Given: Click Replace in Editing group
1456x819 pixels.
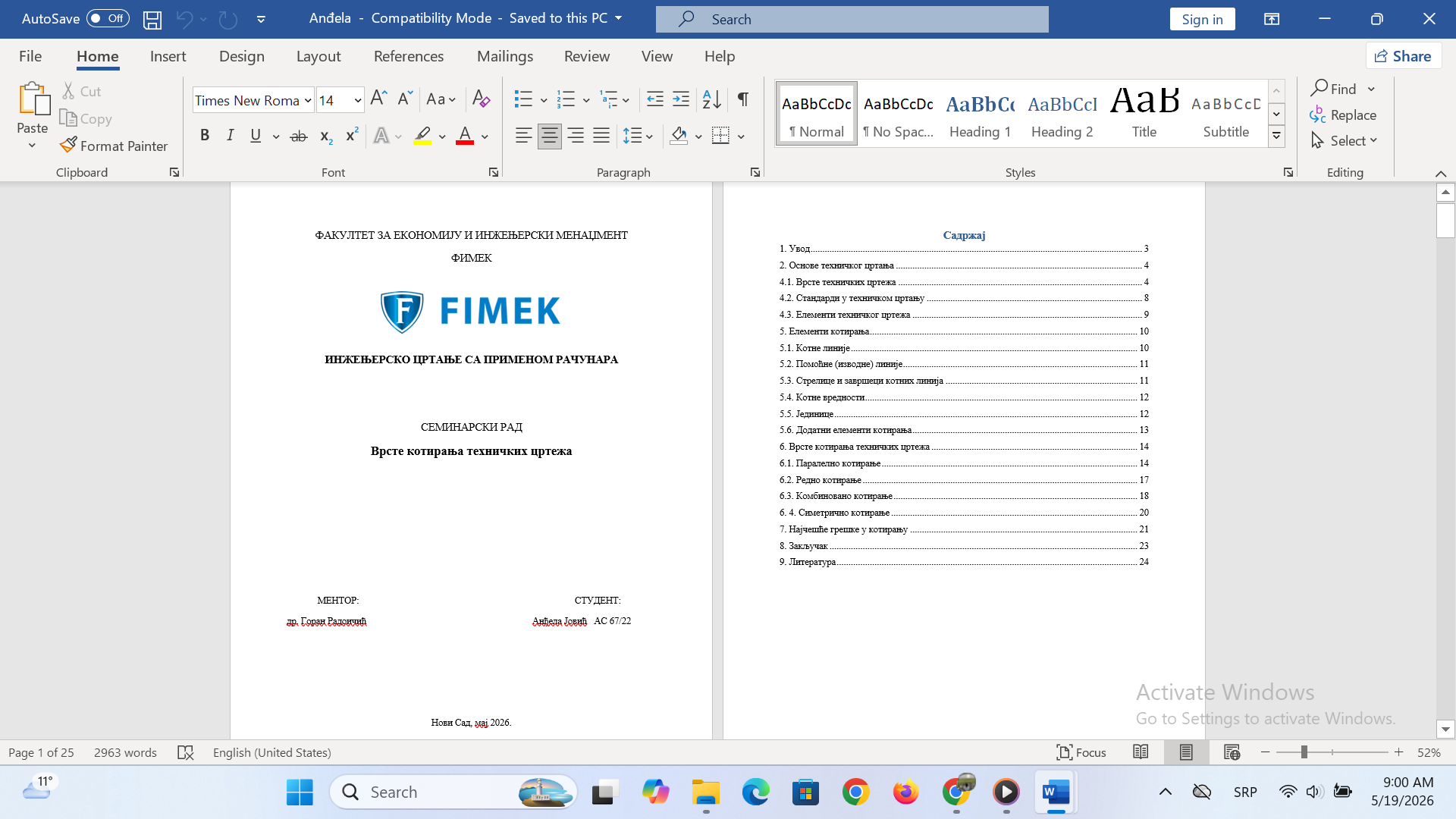Looking at the screenshot, I should [1343, 115].
